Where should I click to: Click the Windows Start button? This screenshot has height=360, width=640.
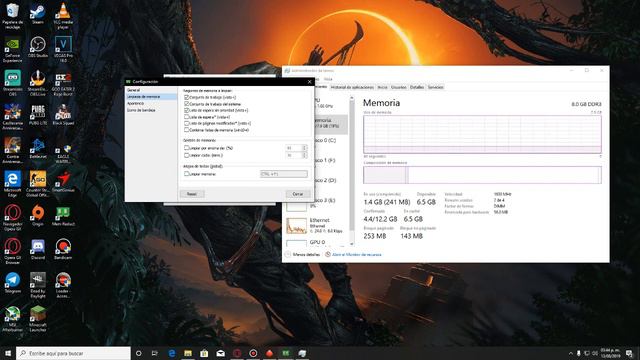coord(8,353)
